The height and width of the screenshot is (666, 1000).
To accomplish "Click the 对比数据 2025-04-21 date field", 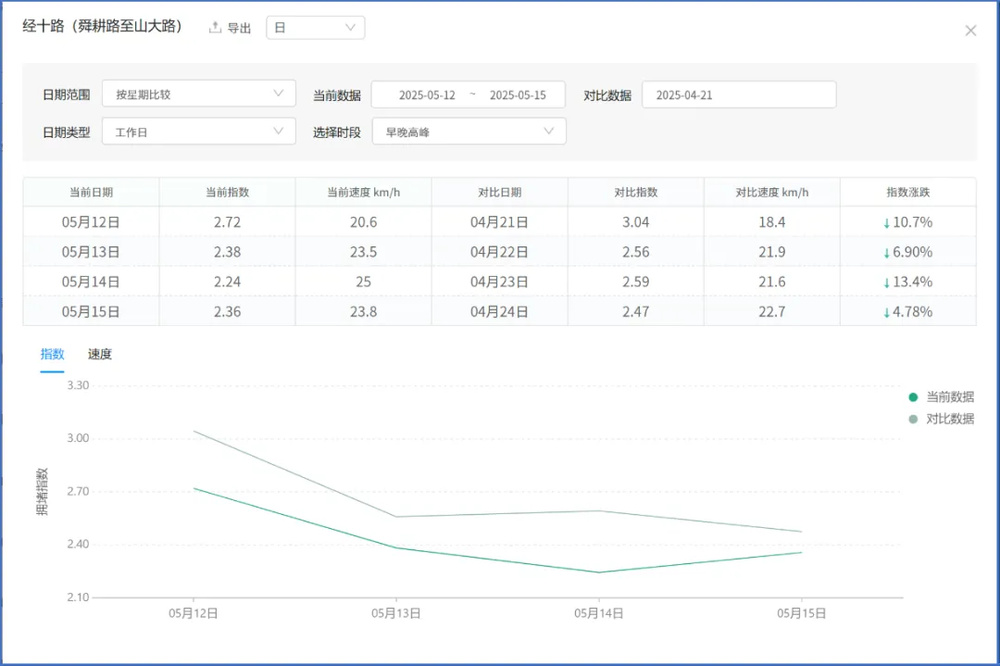I will [739, 94].
